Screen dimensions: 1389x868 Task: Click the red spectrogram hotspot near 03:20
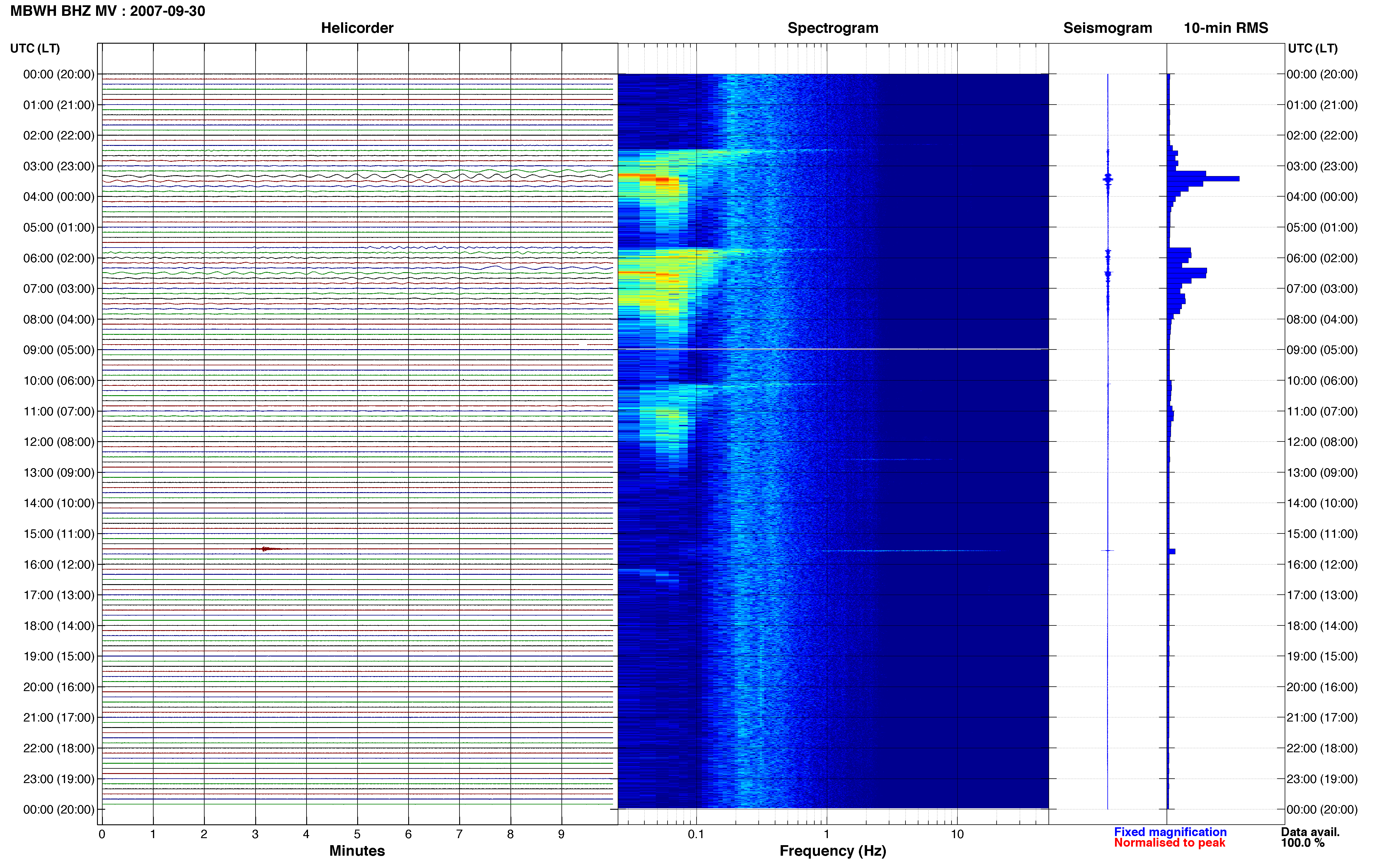click(662, 180)
